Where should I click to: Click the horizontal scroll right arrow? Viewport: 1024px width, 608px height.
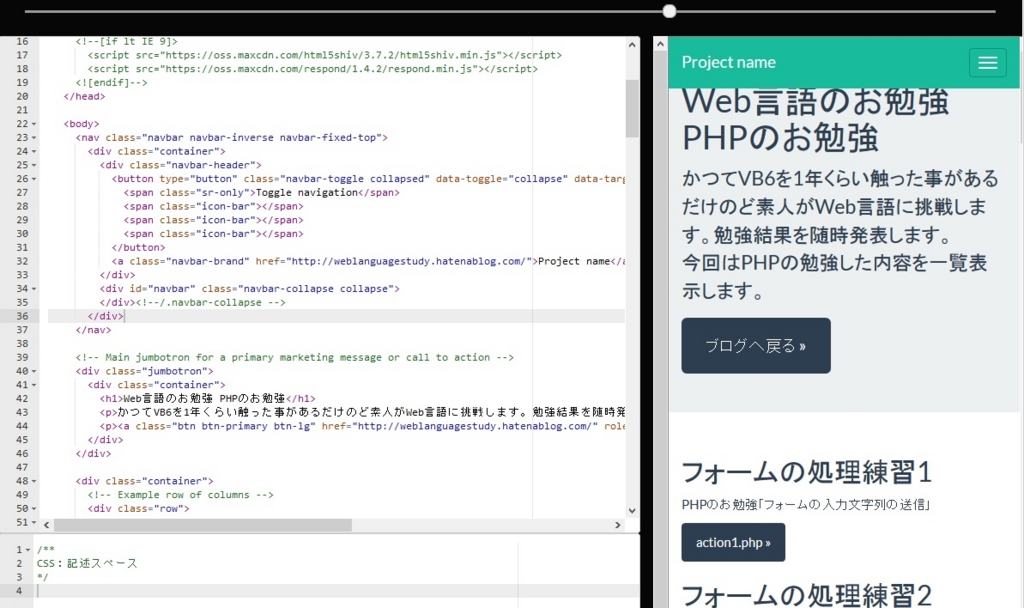click(618, 525)
